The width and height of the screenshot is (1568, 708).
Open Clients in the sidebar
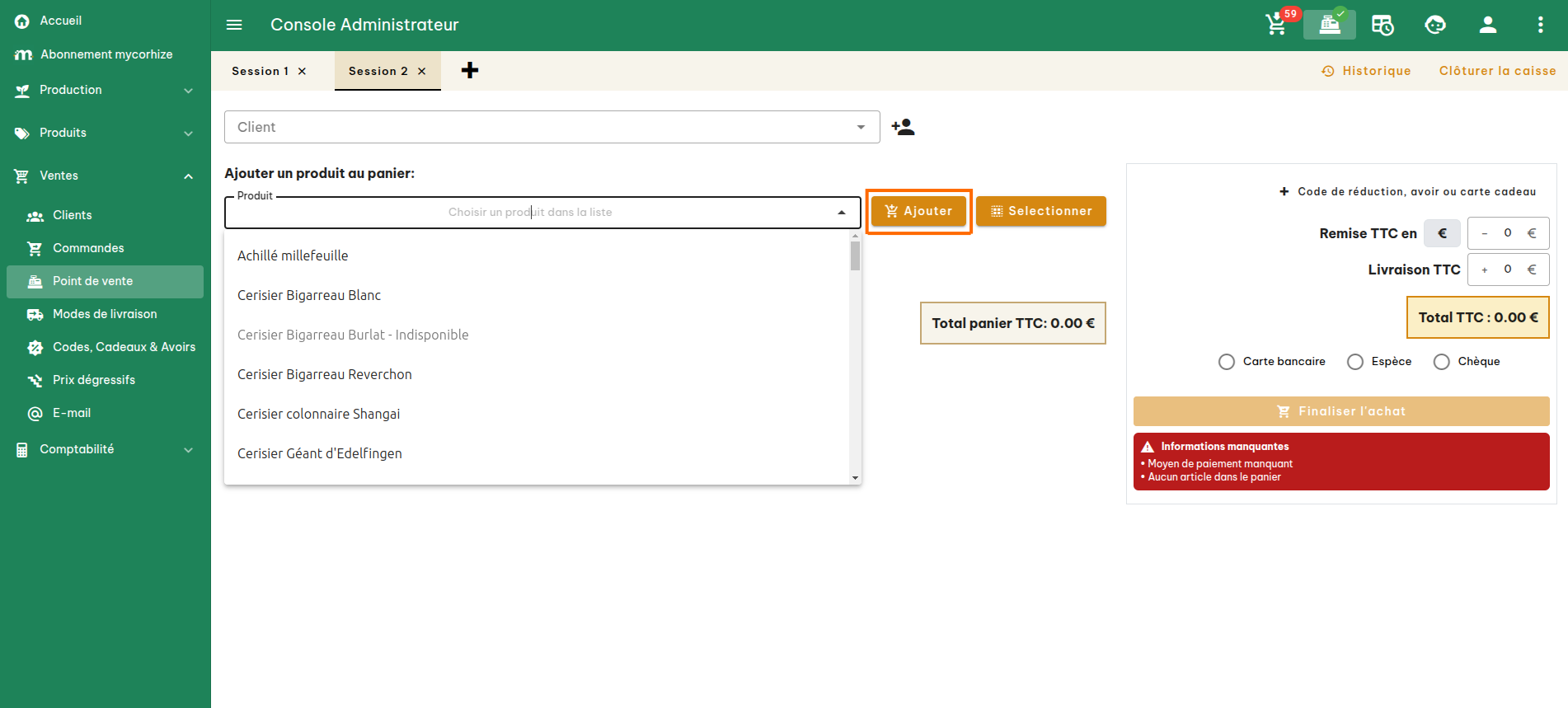click(x=106, y=215)
